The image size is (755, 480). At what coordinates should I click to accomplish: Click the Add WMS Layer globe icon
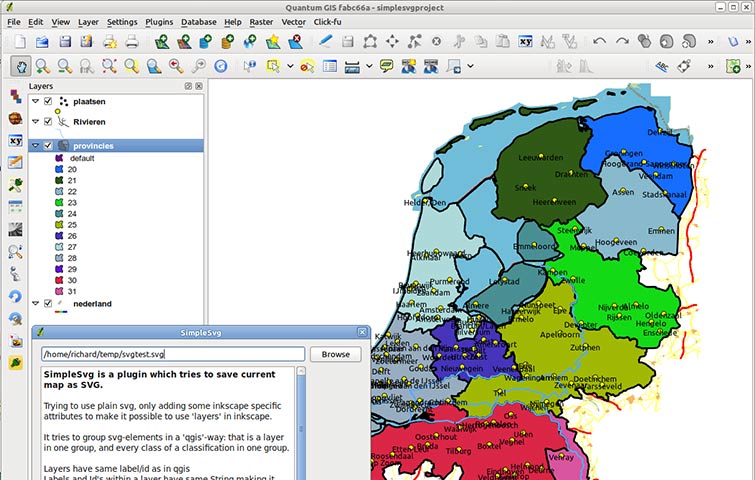250,42
